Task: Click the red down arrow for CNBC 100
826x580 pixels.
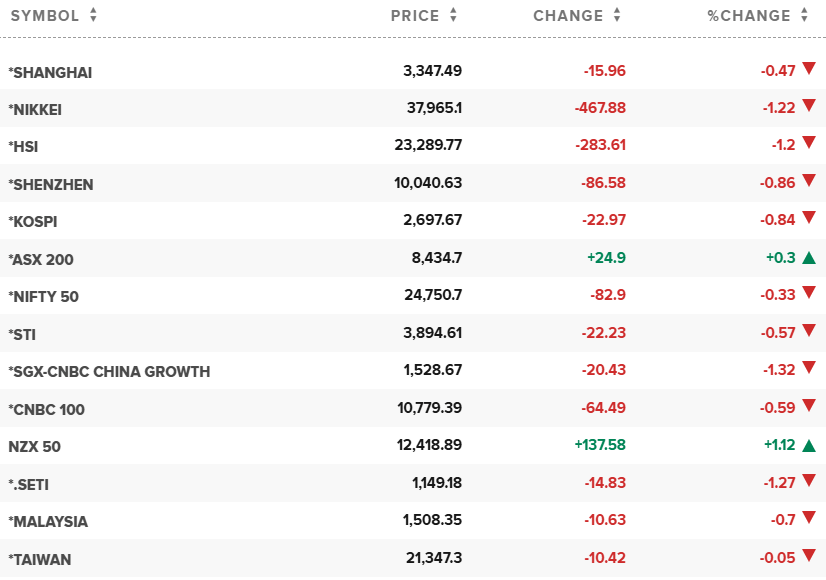Action: pyautogui.click(x=808, y=407)
